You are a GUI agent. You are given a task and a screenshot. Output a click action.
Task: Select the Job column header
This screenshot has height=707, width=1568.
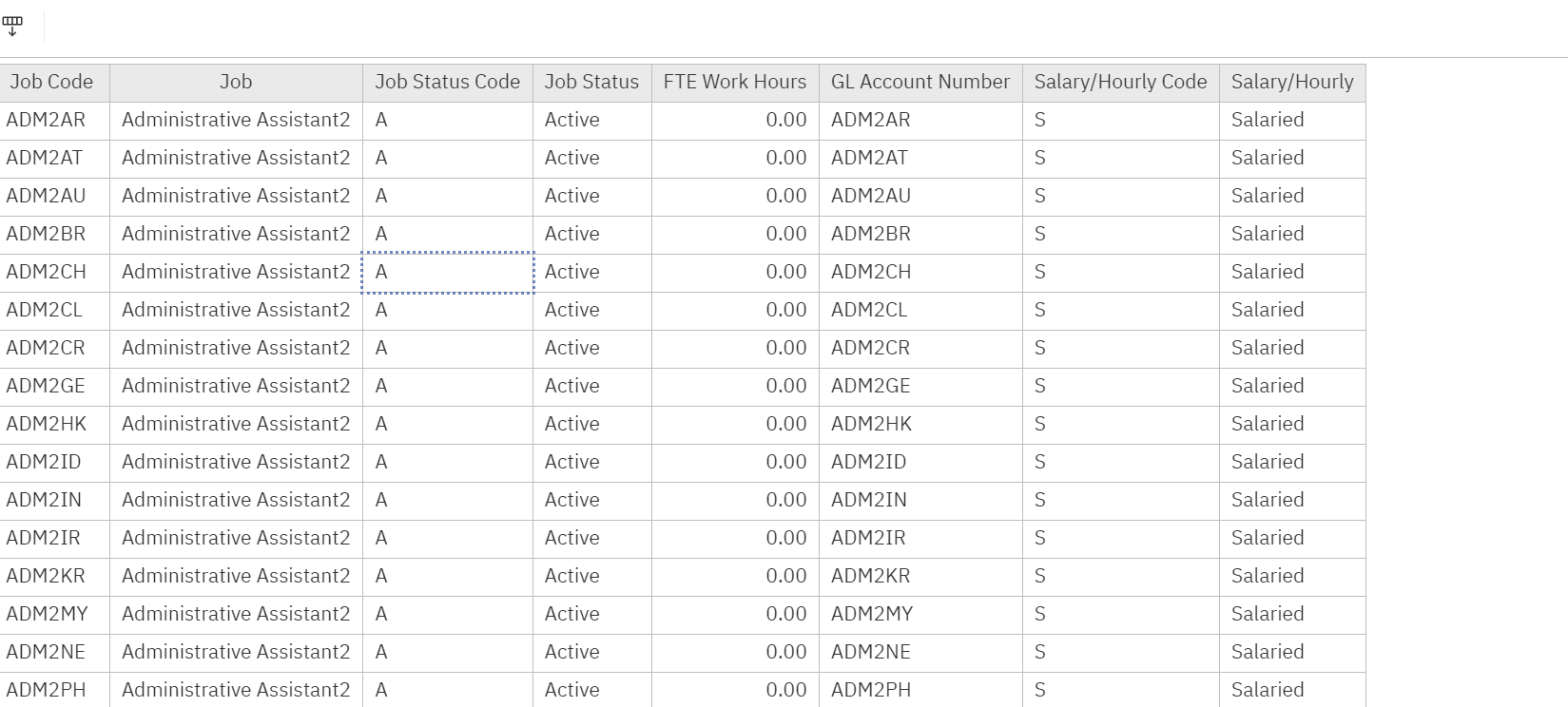[x=236, y=83]
